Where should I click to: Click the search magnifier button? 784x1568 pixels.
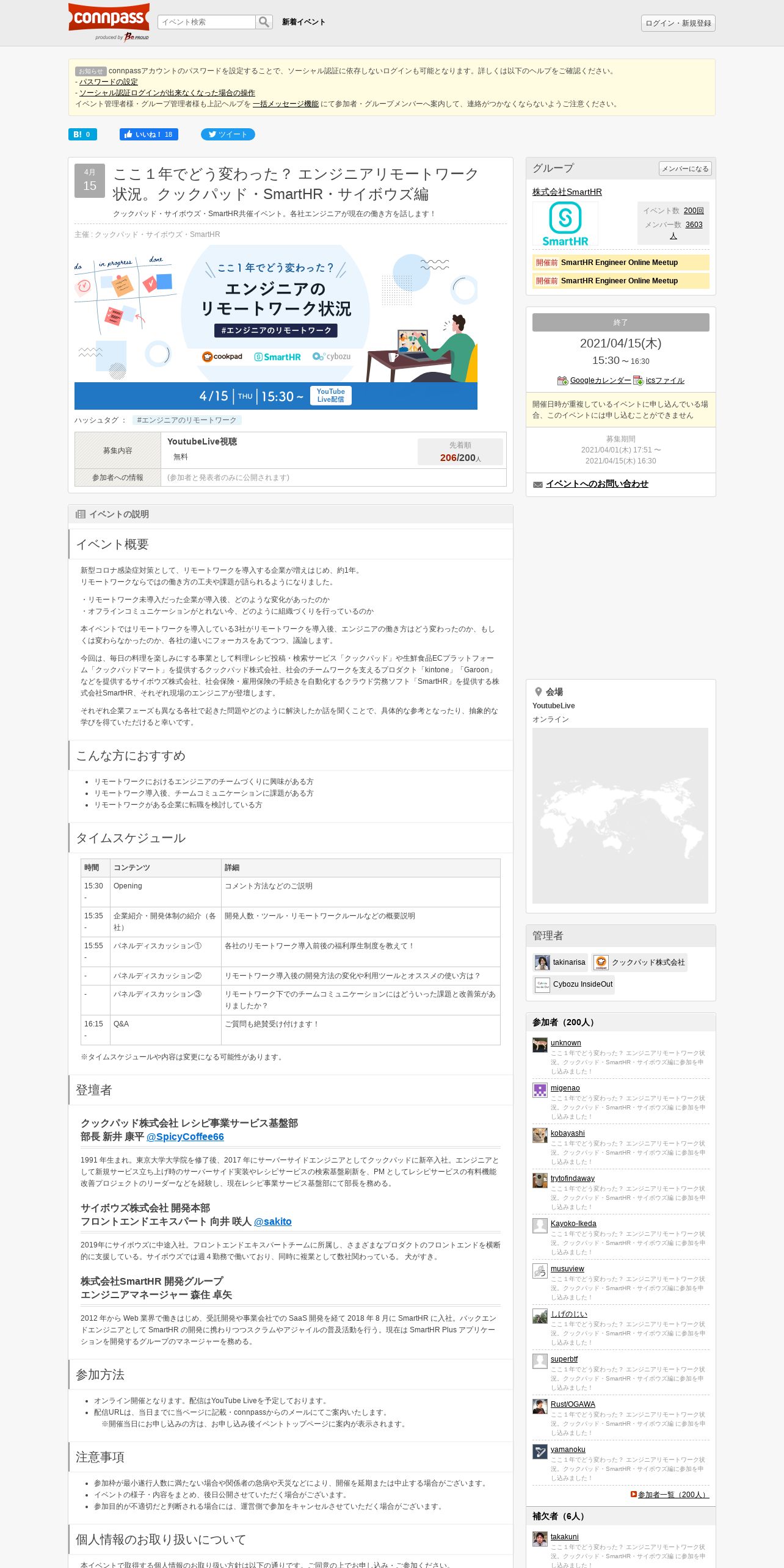[264, 22]
